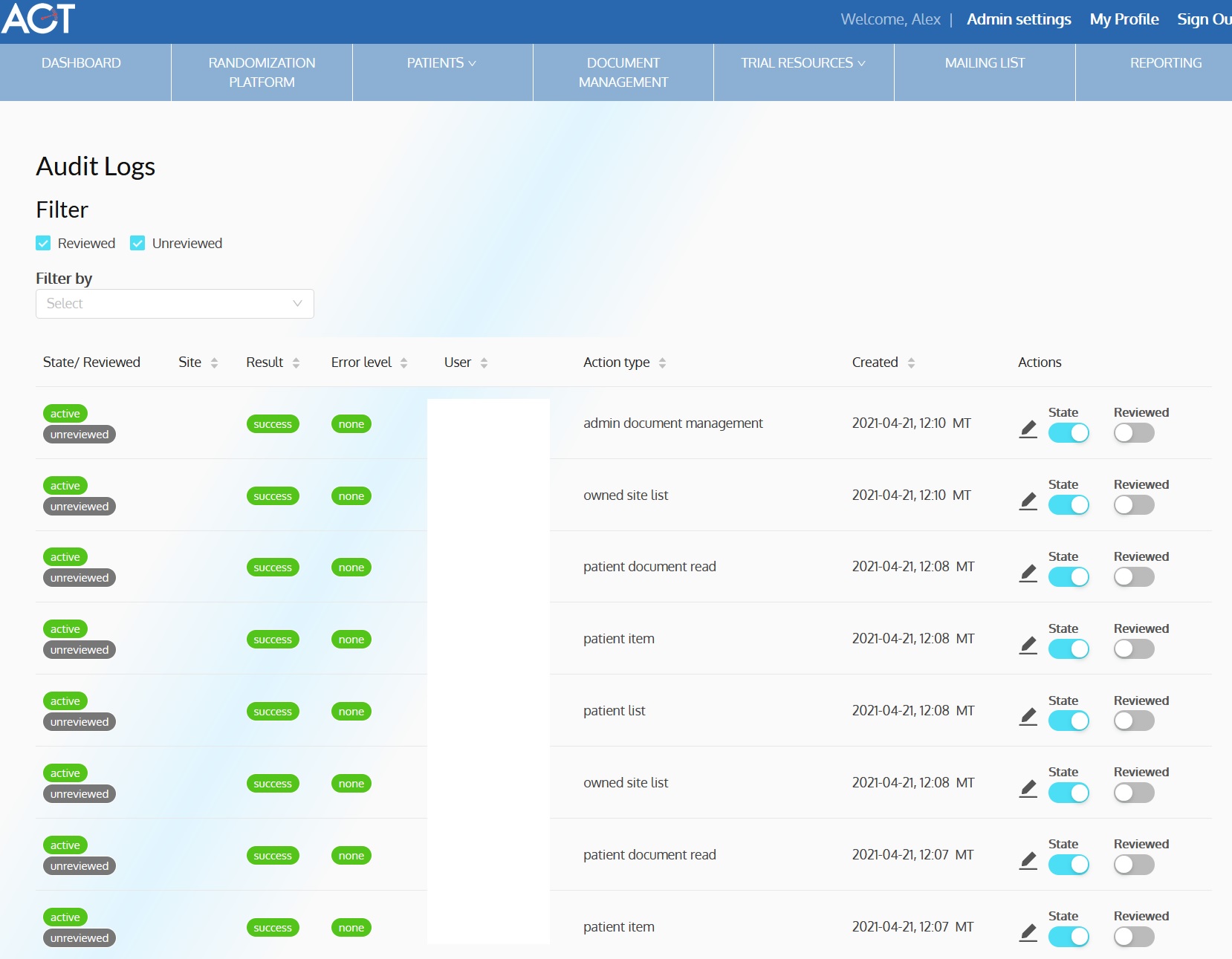
Task: Uncheck the Unreviewed filter checkbox
Action: 137,244
